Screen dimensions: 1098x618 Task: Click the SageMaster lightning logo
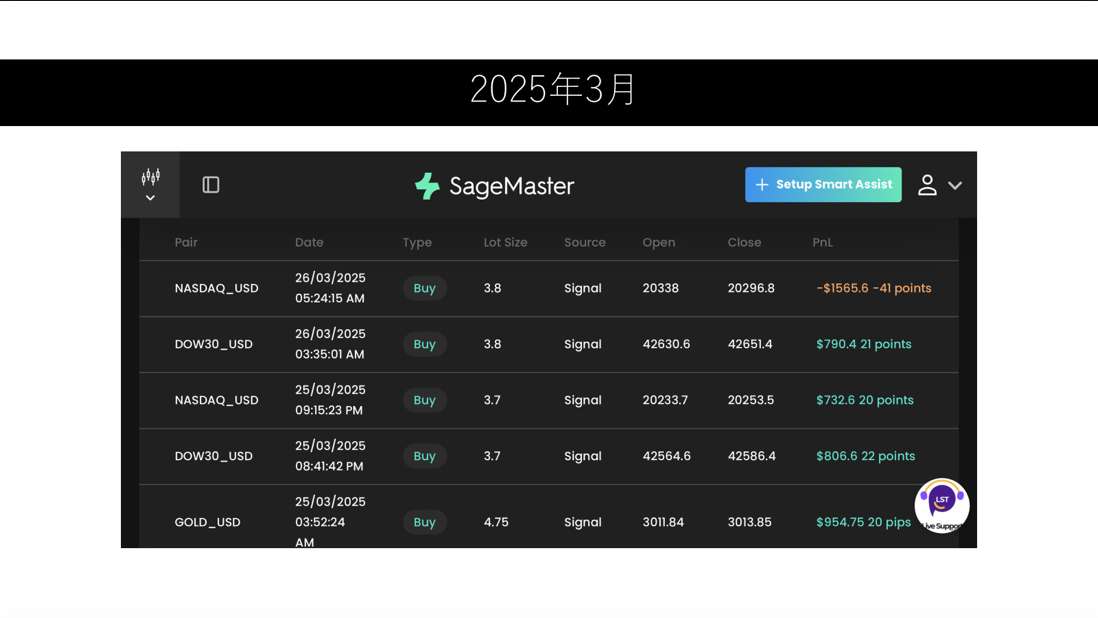pos(427,186)
